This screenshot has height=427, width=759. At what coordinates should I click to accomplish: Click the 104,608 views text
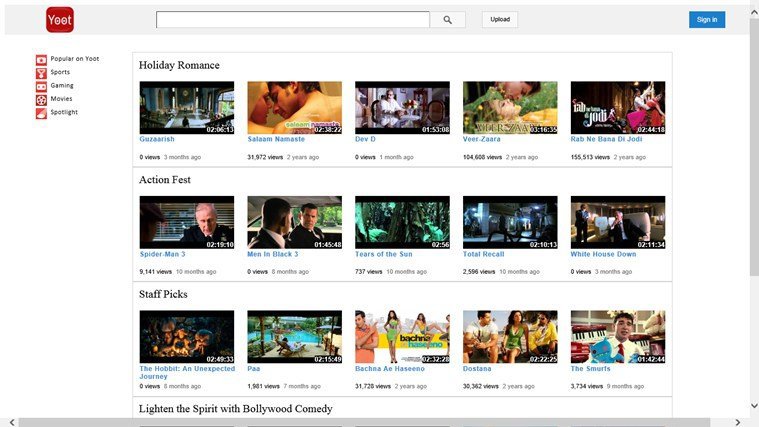click(x=482, y=157)
